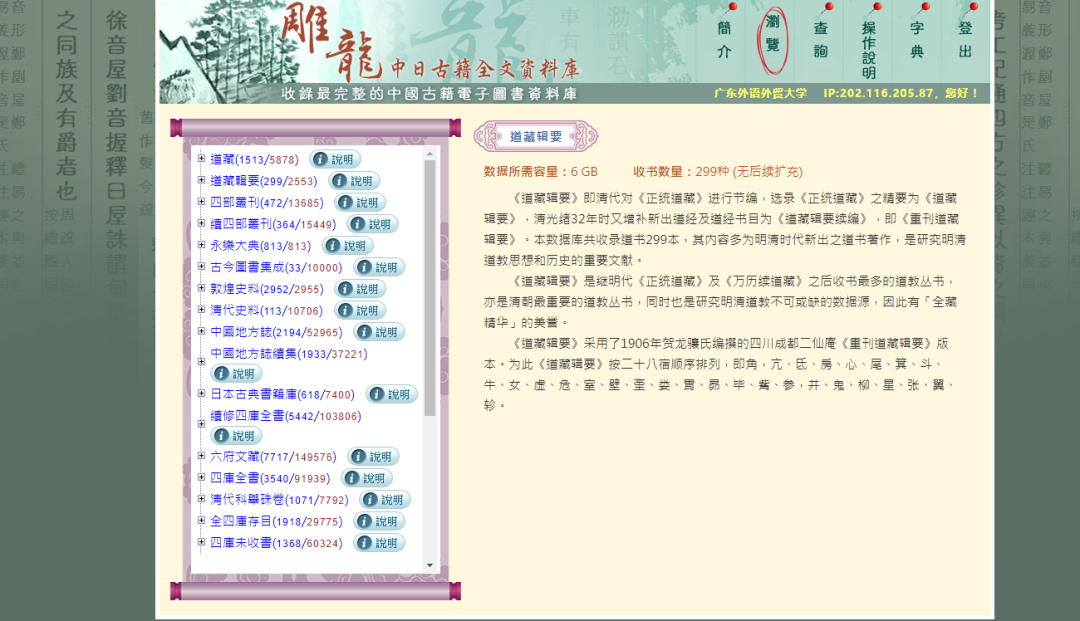Image resolution: width=1080 pixels, height=621 pixels.
Task: Open the 簡介 introduction page
Action: (724, 40)
